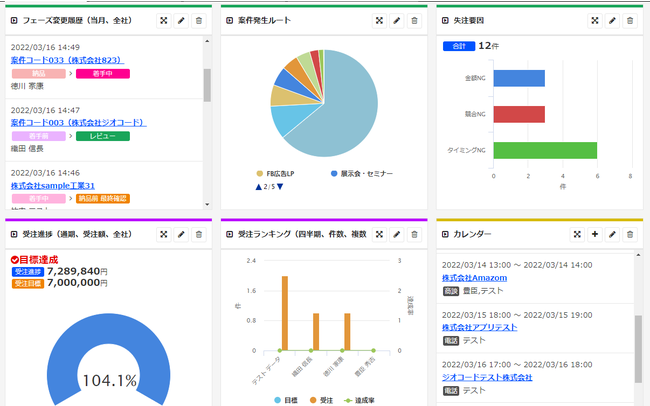650x406 pixels.
Task: Add a new event in カレンダー panel
Action: (x=595, y=234)
